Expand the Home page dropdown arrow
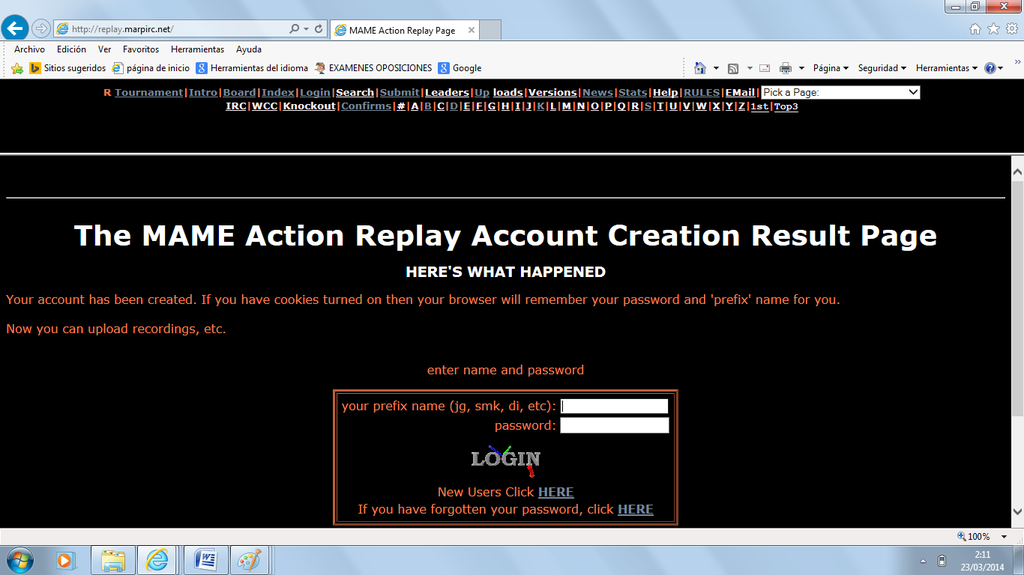The image size is (1024, 575). click(x=716, y=68)
